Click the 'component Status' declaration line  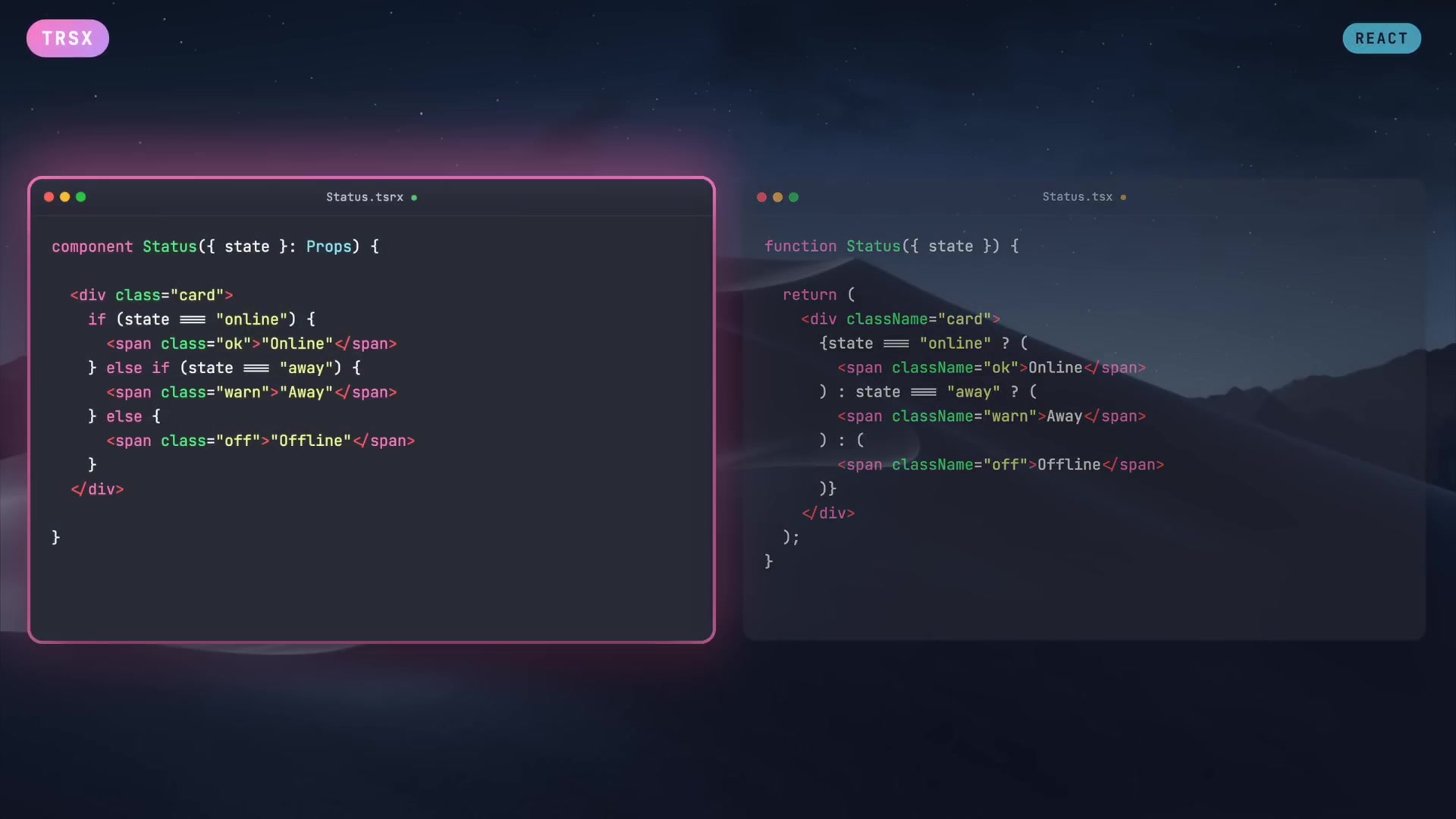click(215, 246)
